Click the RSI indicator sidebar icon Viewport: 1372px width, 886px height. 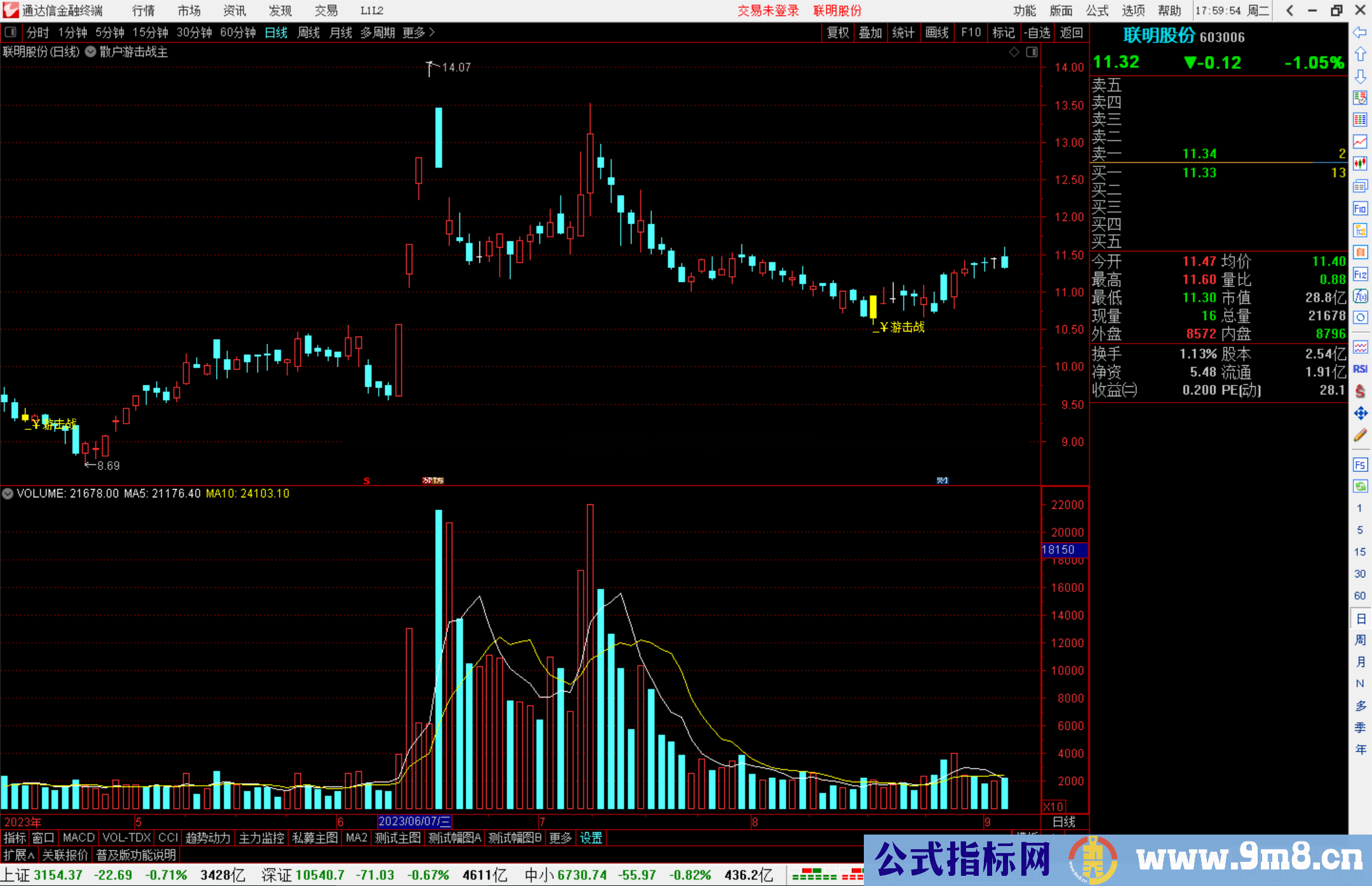(x=1360, y=369)
